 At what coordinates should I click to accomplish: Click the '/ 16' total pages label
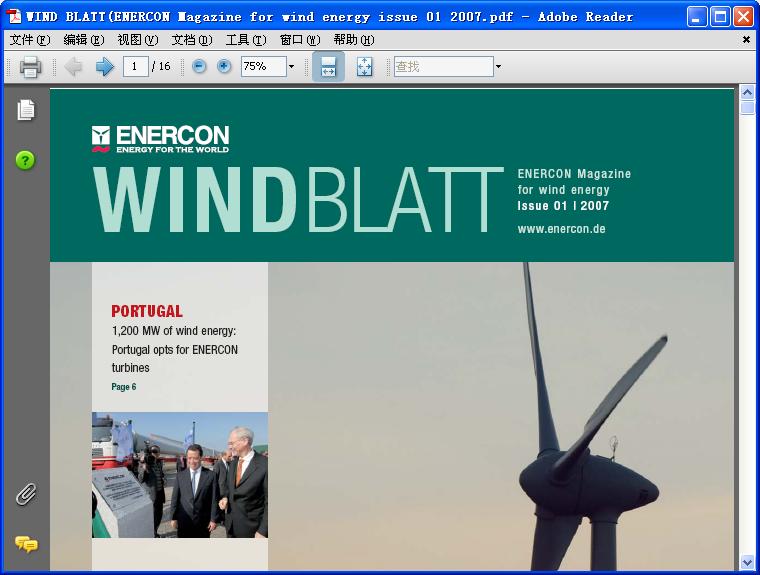tap(161, 66)
